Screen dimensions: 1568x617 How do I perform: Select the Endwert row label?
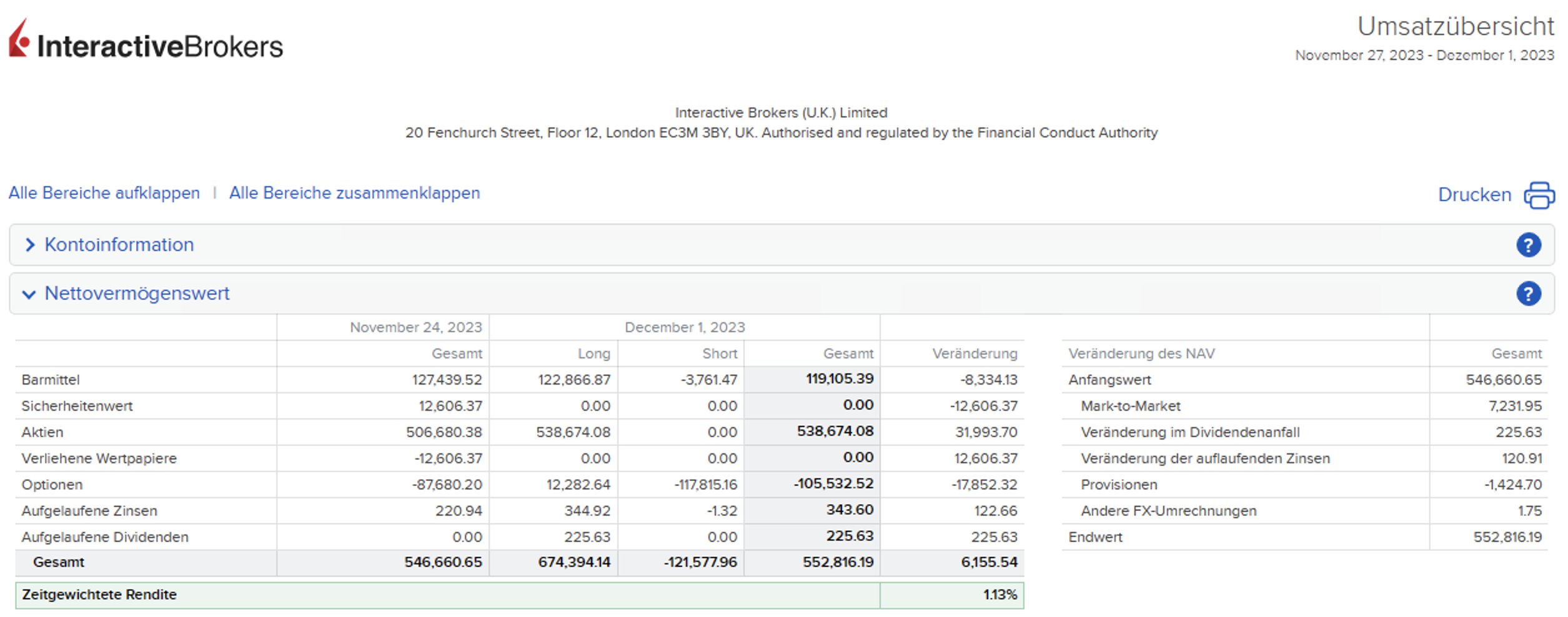pyautogui.click(x=1095, y=537)
